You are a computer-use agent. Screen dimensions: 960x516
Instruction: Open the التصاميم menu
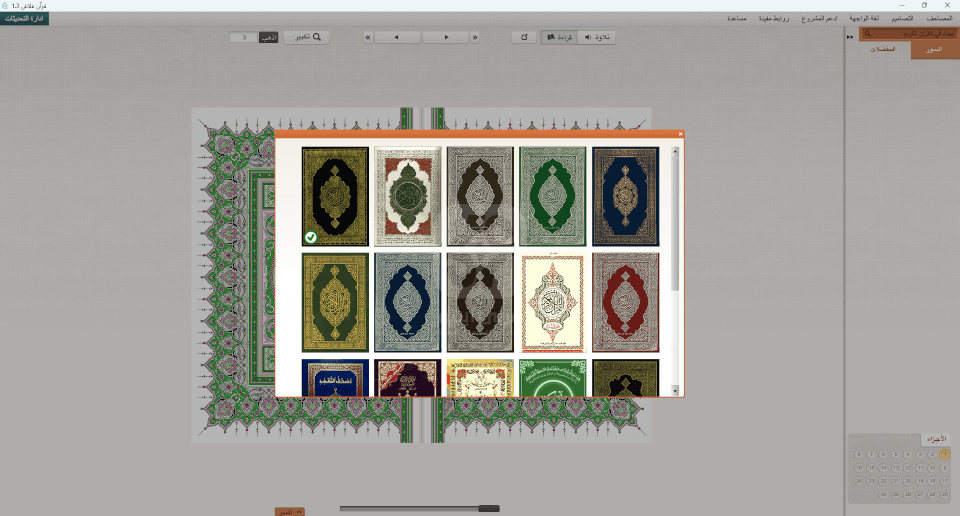tap(902, 18)
